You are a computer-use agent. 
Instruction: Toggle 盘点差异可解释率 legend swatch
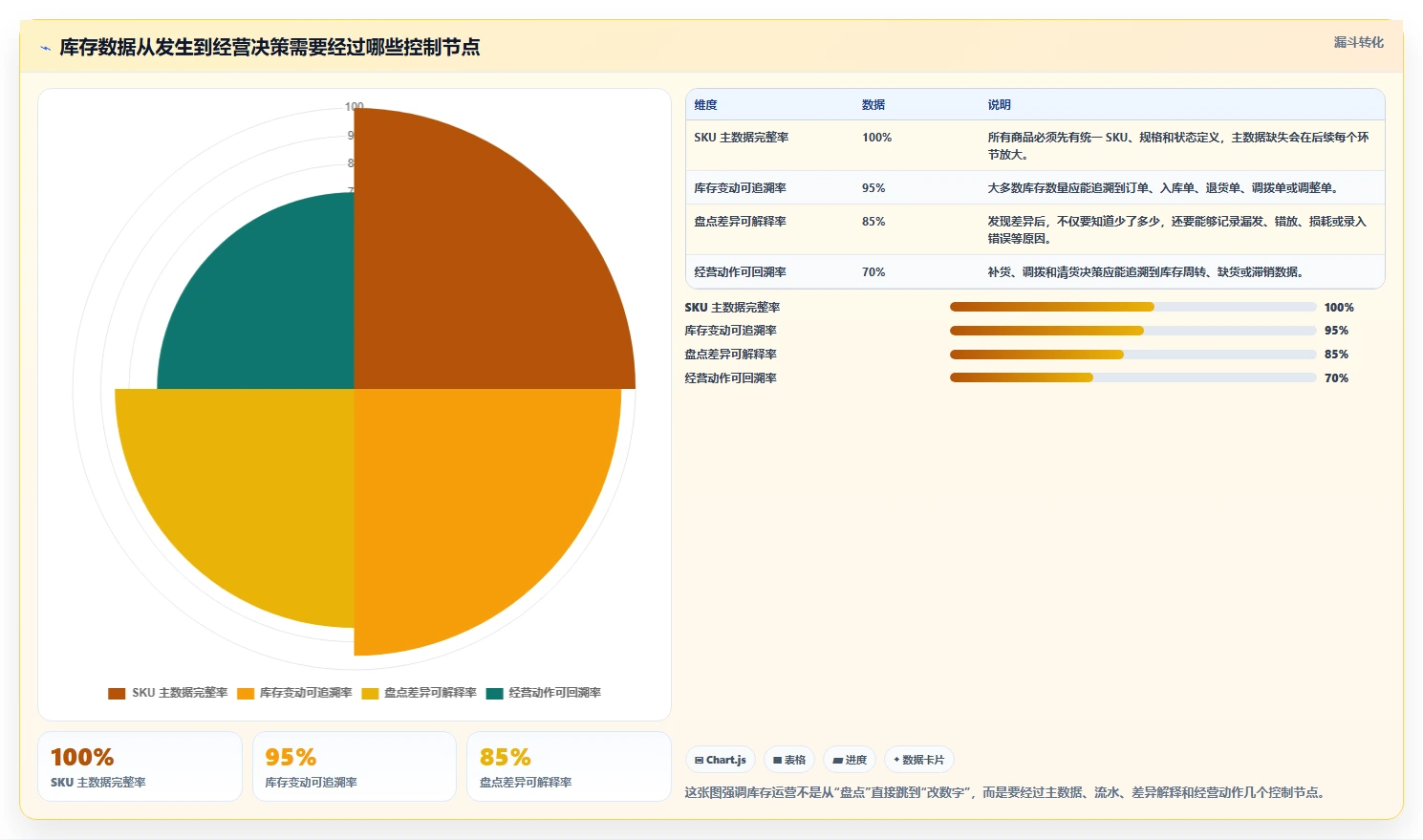(x=370, y=694)
